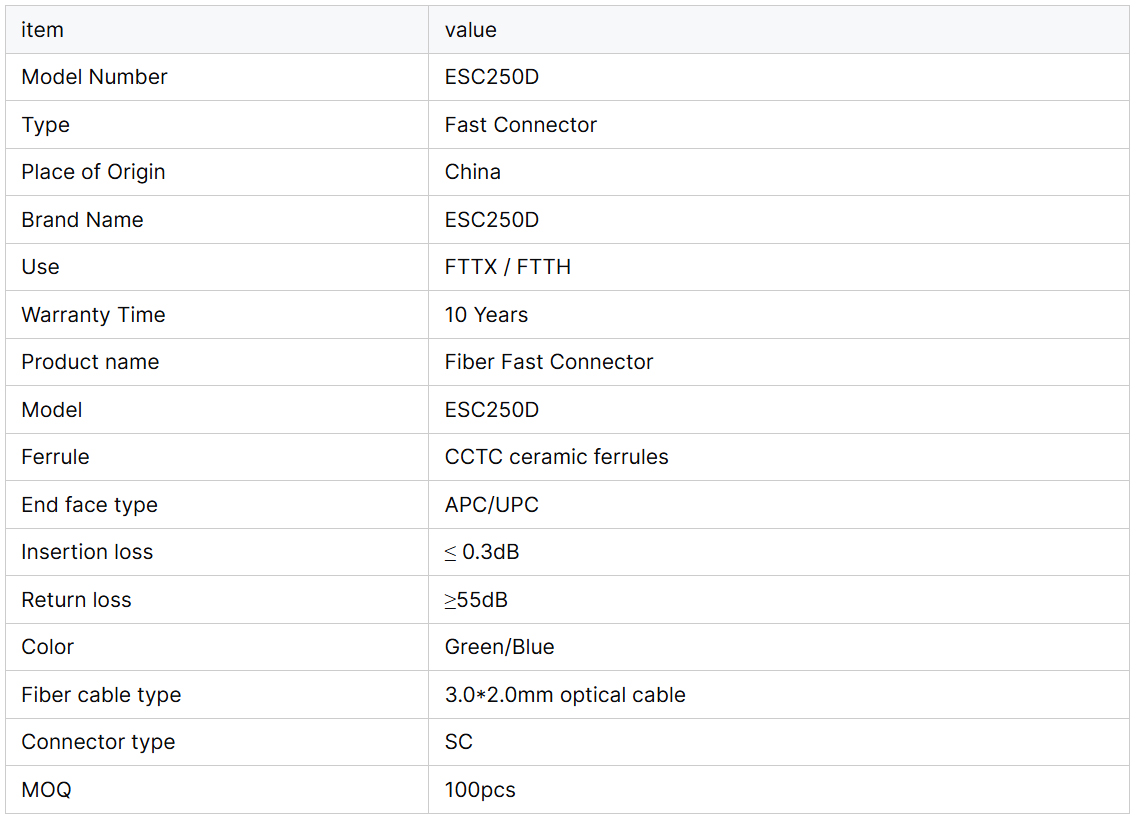Click the 'value' column header
This screenshot has height=820, width=1136.
tap(471, 30)
